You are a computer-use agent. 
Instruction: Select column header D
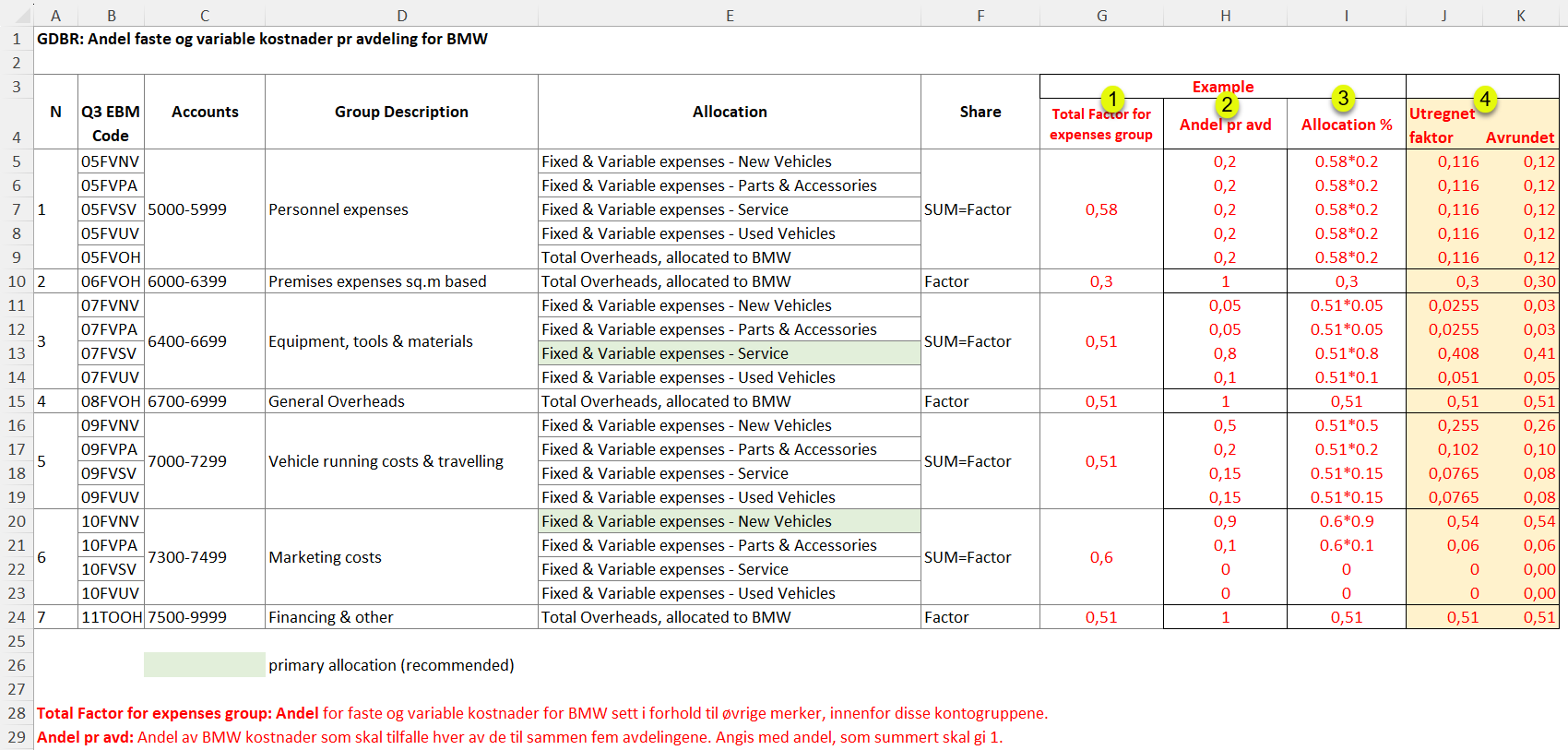401,15
